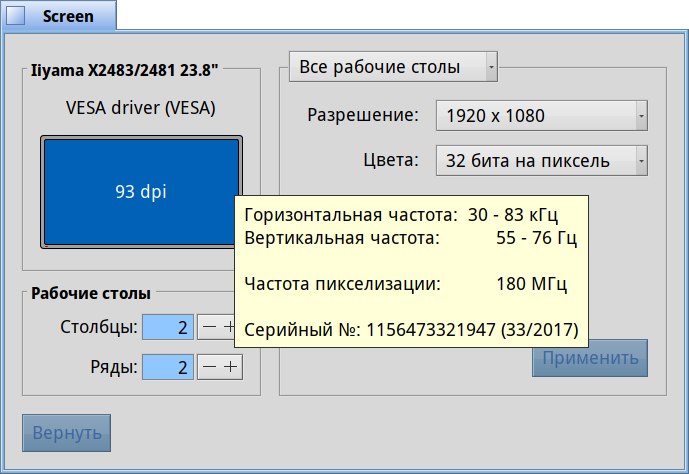The image size is (689, 474).
Task: Click the Горизонтальная частота line in tooltip
Action: tap(401, 215)
